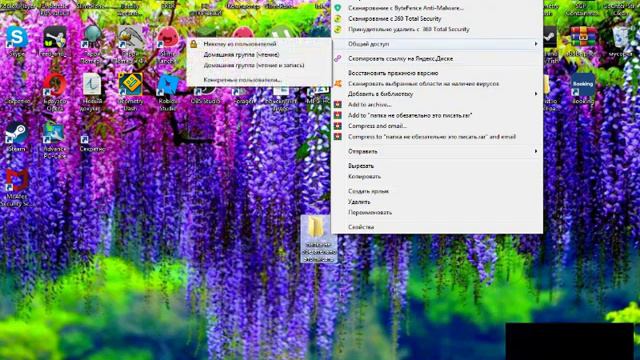Choose force delete with 360 Total Security

point(437,29)
